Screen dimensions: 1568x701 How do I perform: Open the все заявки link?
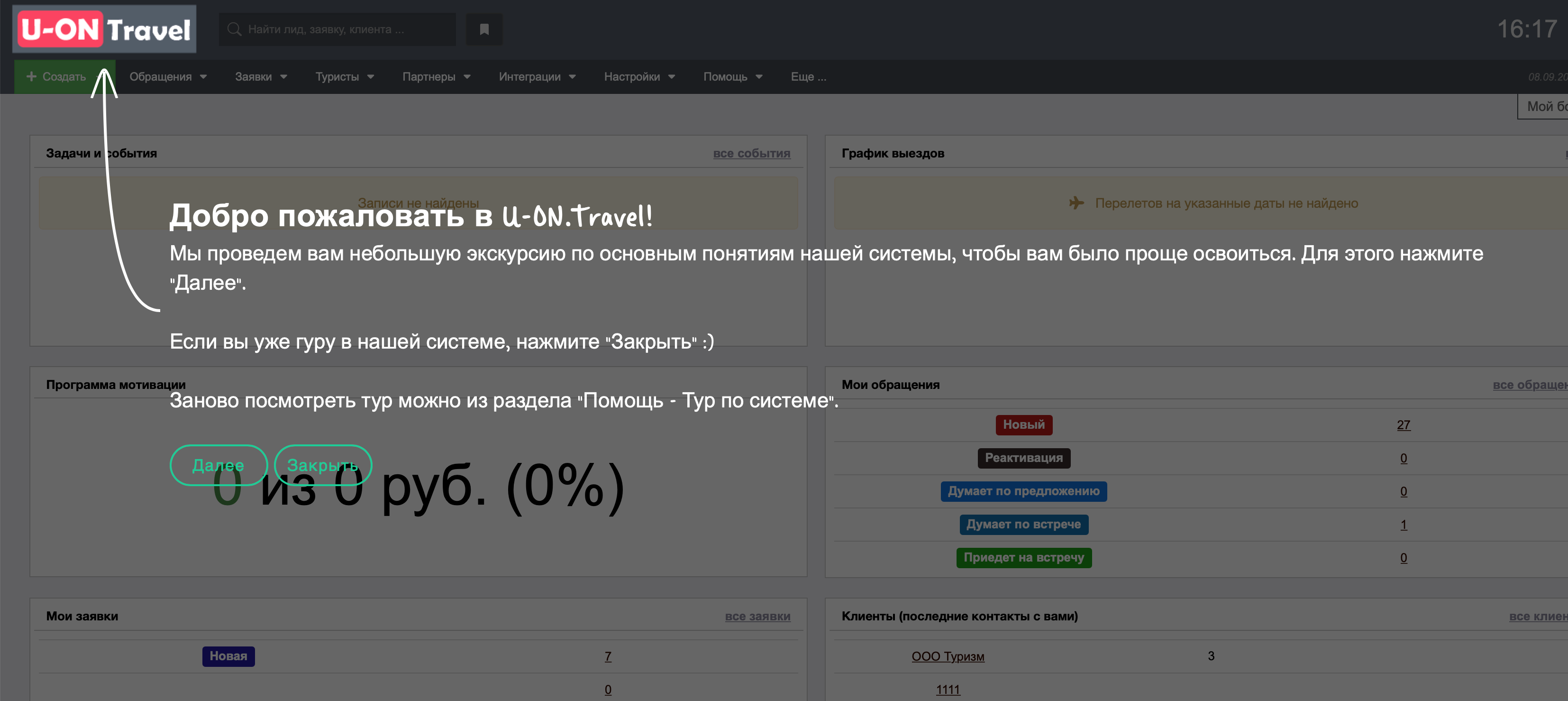click(757, 617)
